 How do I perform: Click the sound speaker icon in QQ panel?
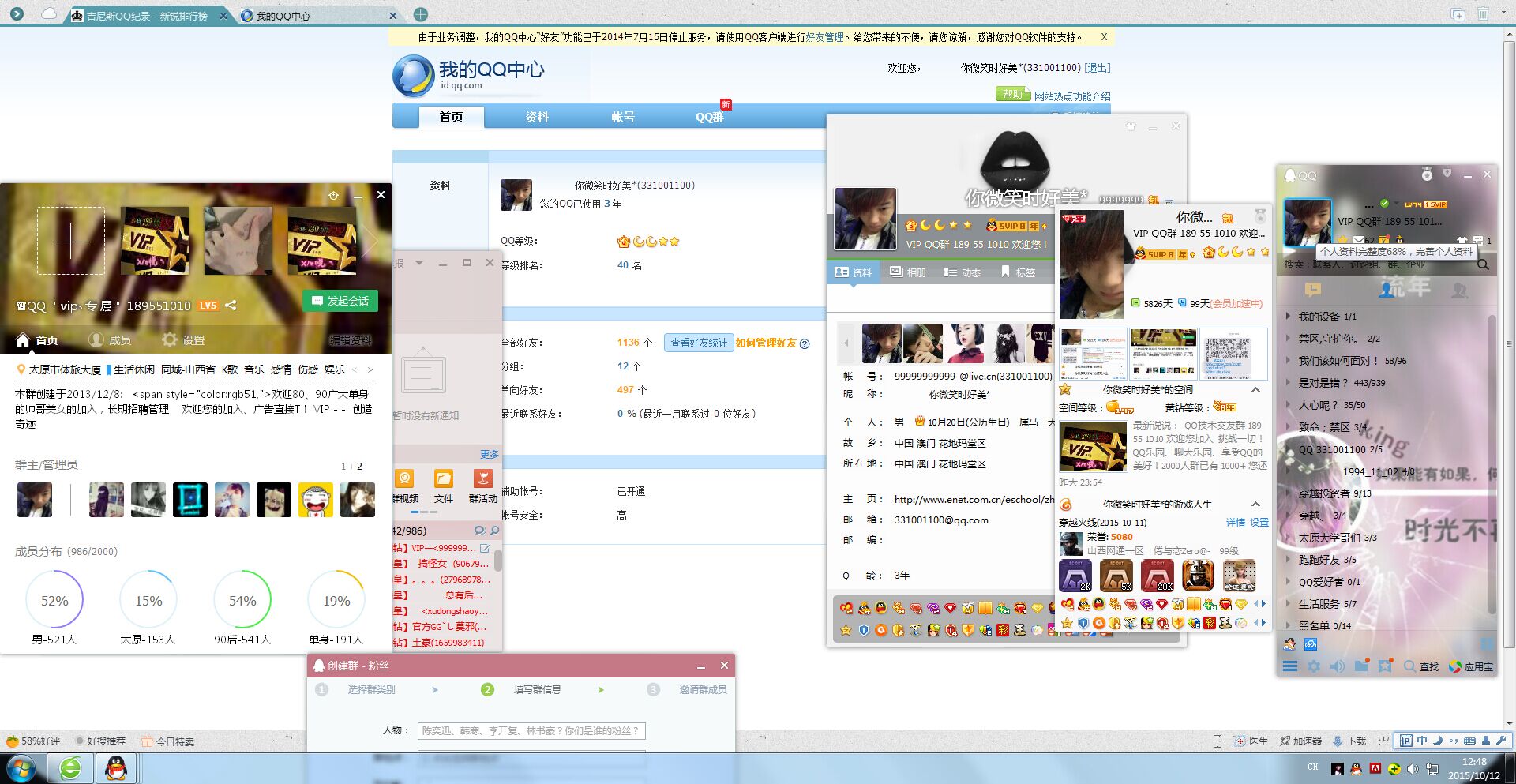(x=1338, y=666)
